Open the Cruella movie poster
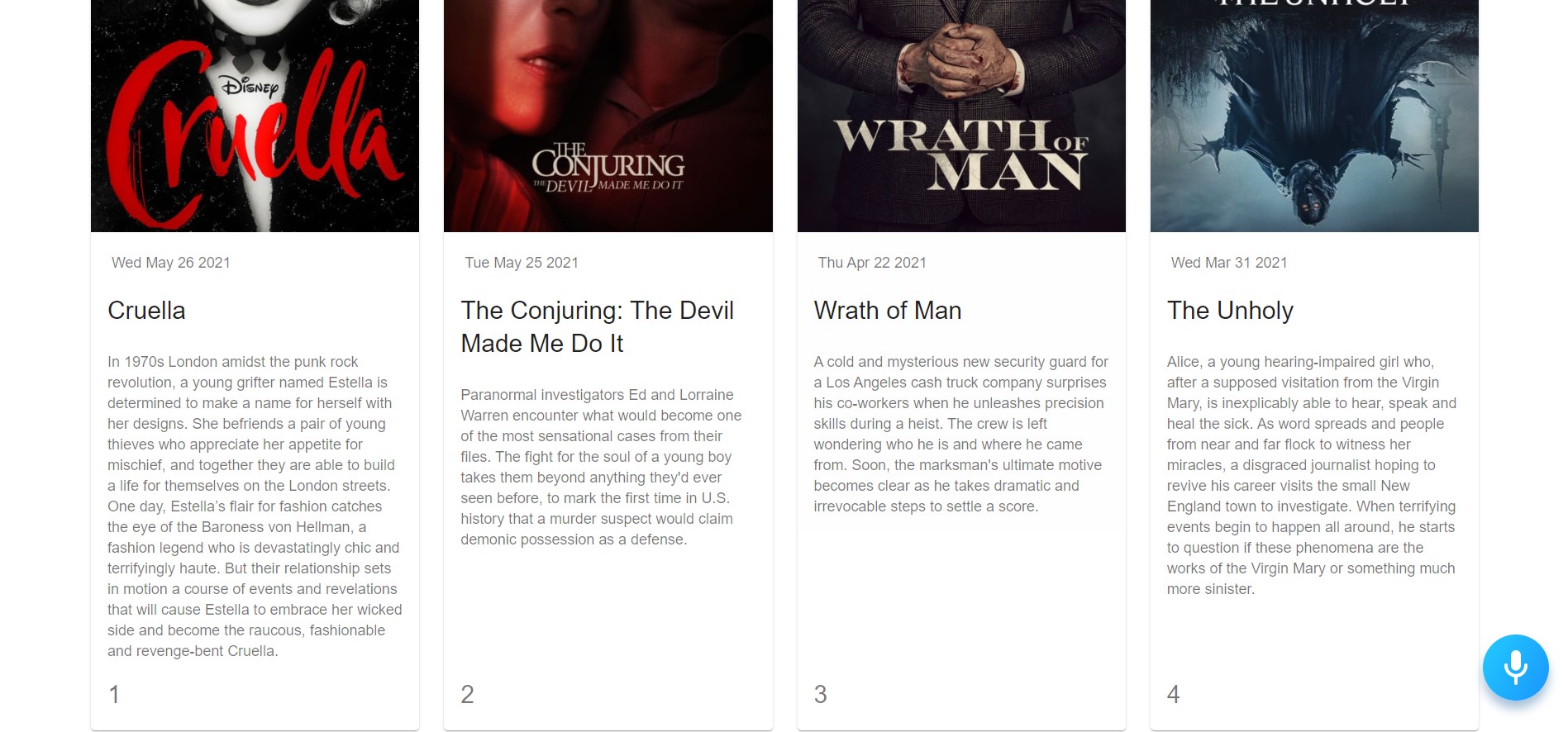 255,116
